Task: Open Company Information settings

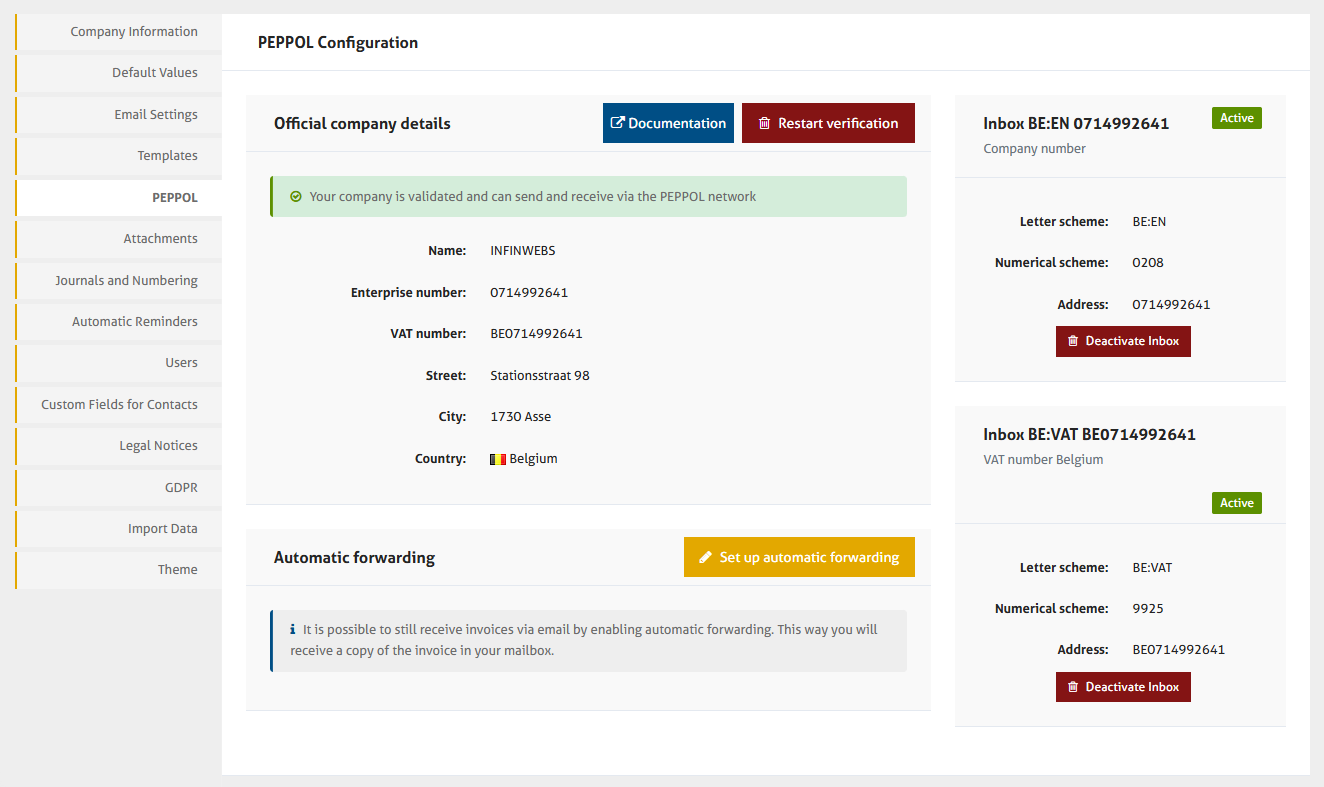Action: pos(133,32)
